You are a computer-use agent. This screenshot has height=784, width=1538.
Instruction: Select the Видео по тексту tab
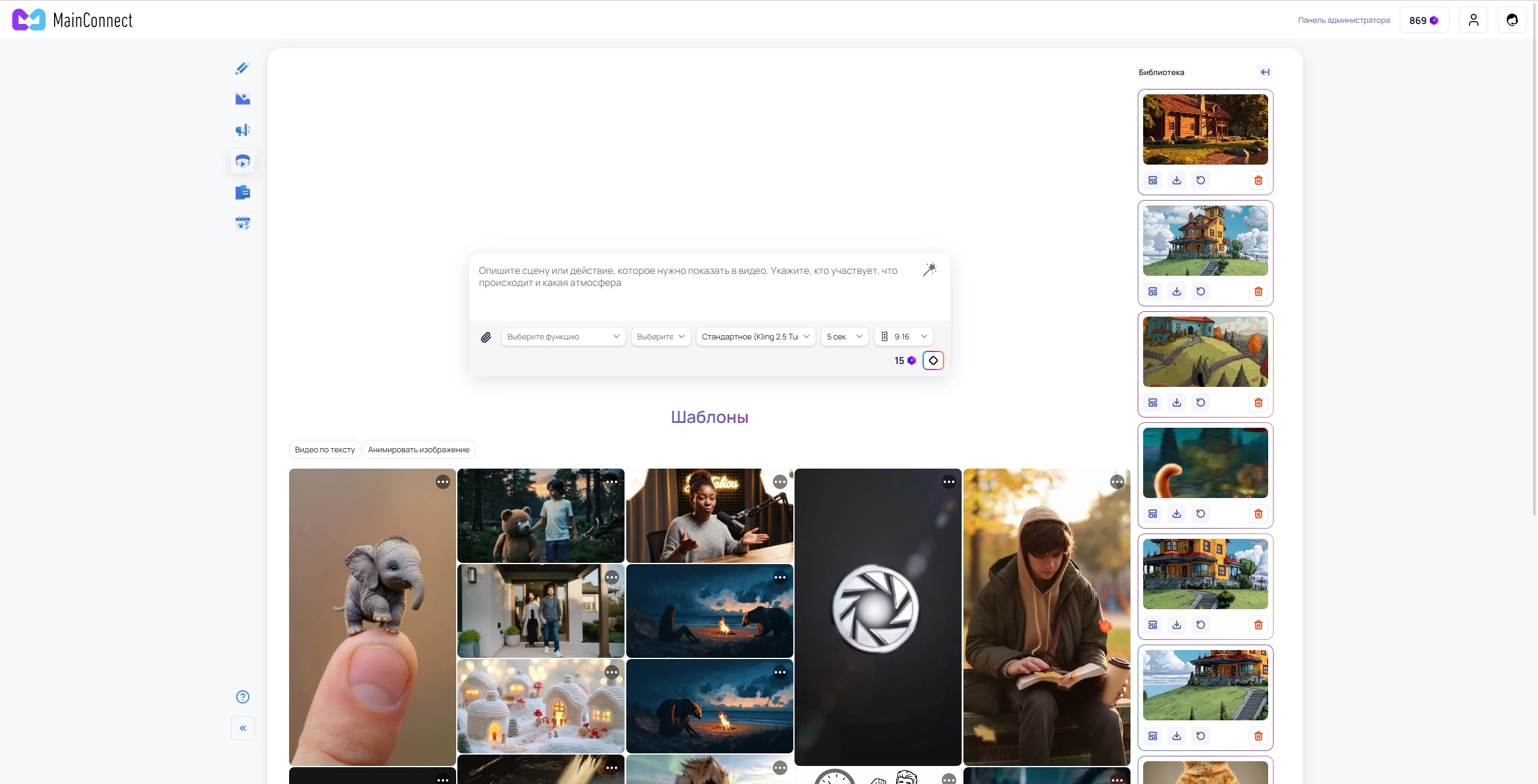325,450
